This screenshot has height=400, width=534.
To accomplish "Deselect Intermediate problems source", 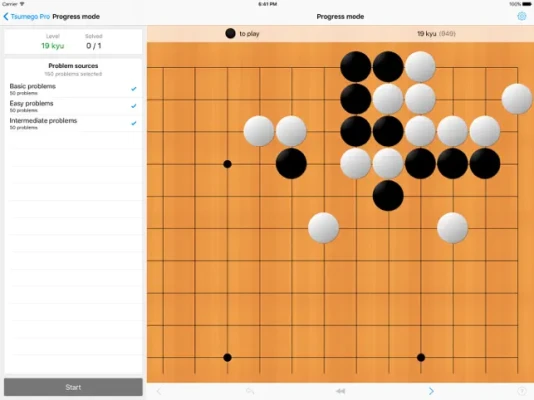I will [x=73, y=123].
